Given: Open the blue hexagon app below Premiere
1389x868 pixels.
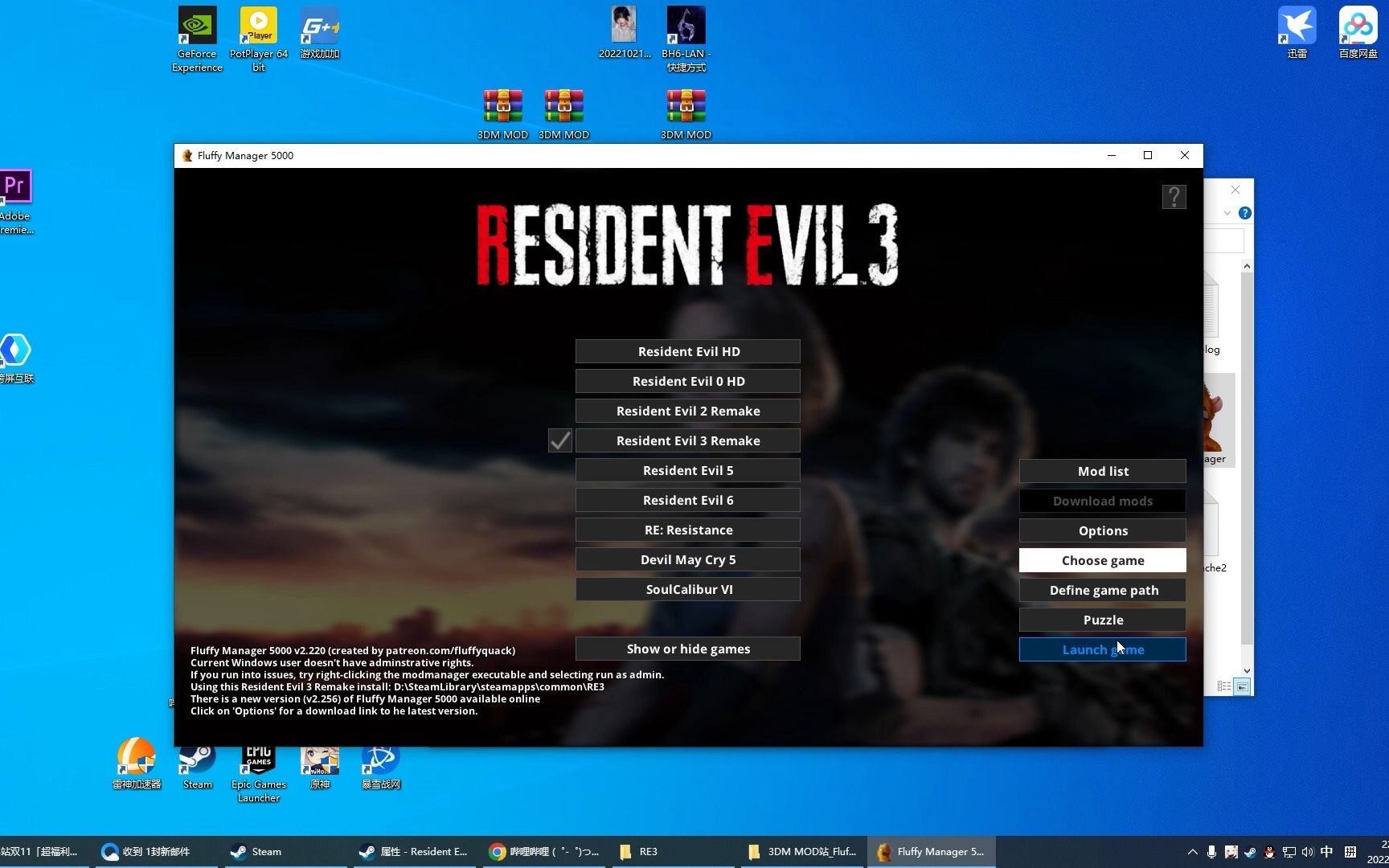Looking at the screenshot, I should 15,357.
